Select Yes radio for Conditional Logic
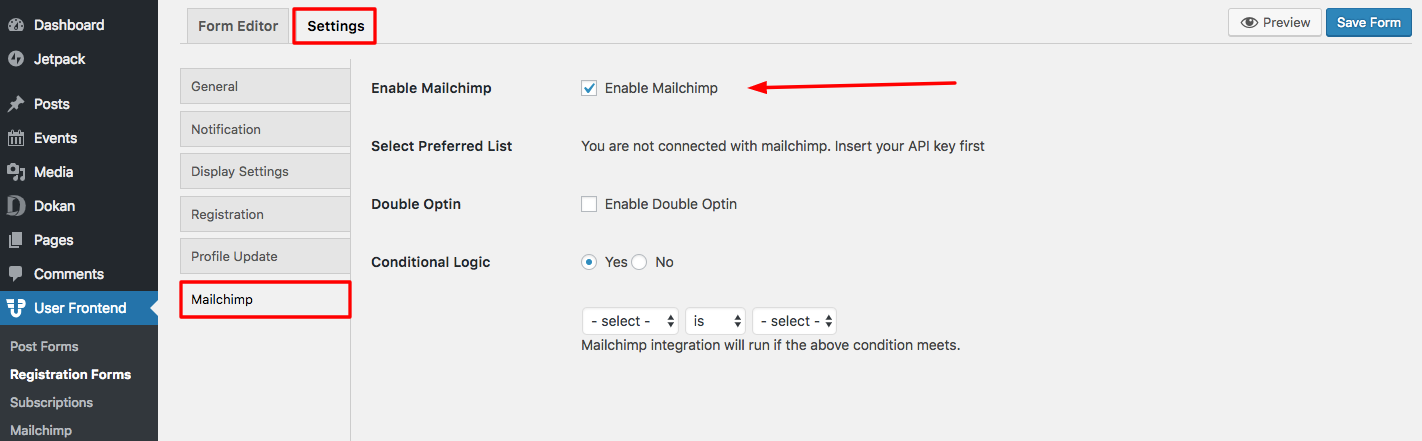Viewport: 1422px width, 441px height. [589, 262]
